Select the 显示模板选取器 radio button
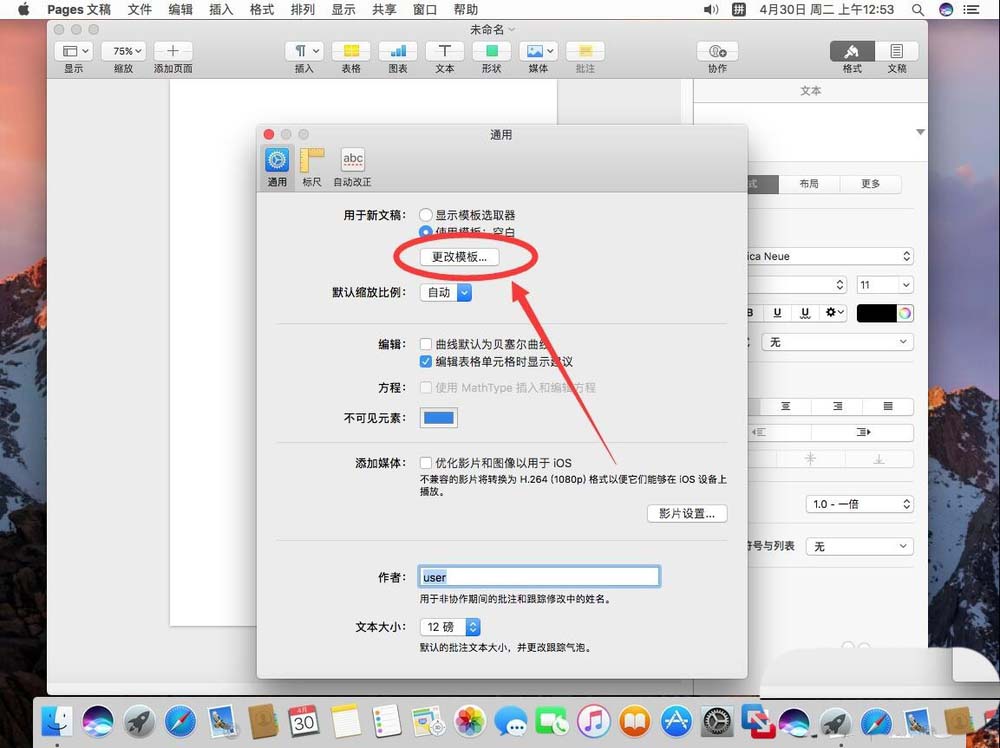 [x=425, y=213]
